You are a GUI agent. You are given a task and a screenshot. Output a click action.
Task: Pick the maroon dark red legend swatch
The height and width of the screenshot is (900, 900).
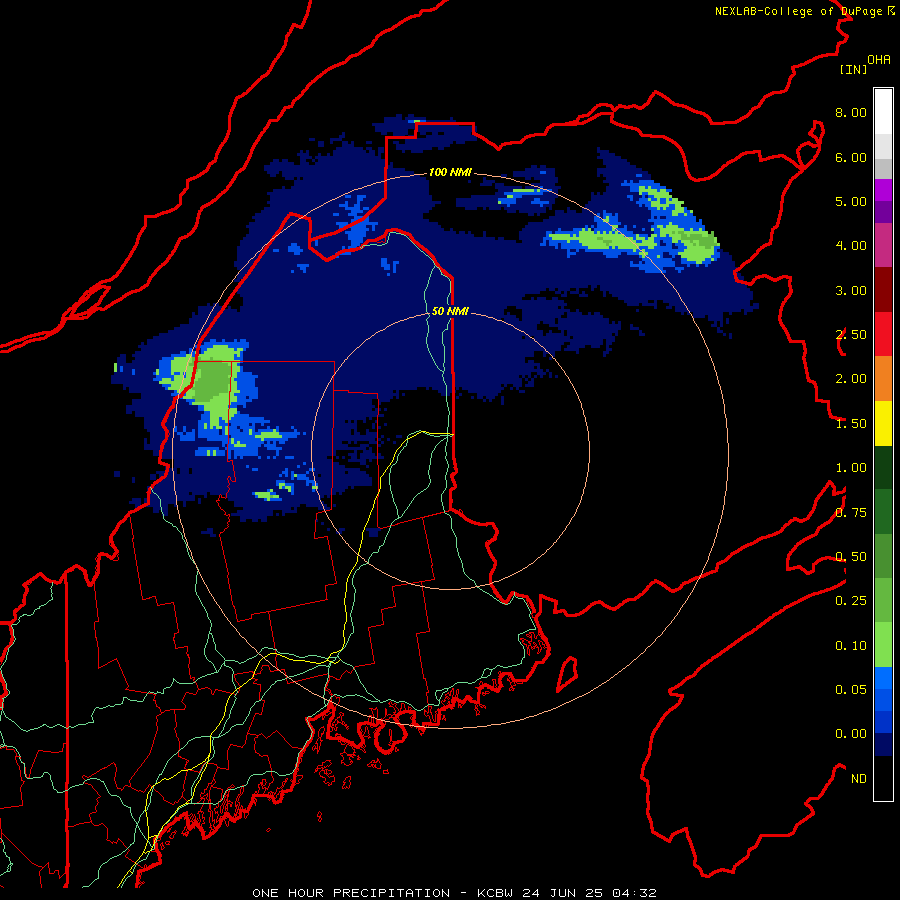click(x=883, y=290)
